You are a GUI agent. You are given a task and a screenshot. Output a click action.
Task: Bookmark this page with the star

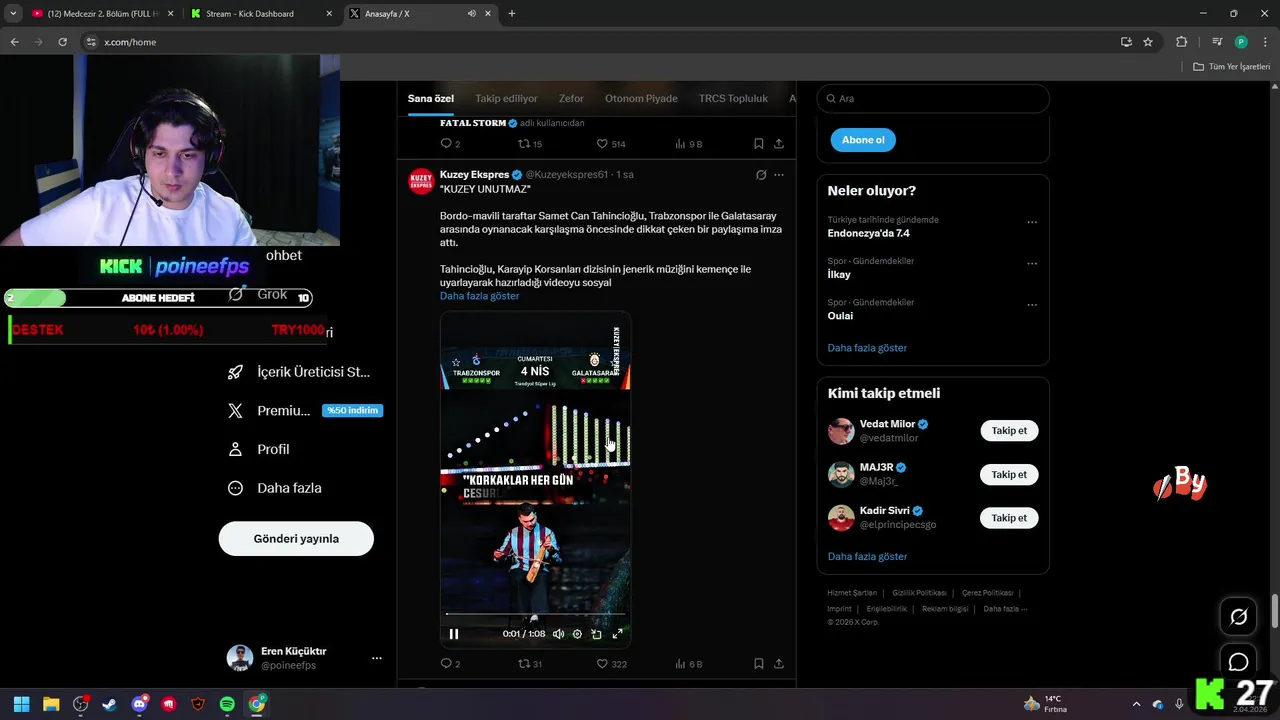1148,42
